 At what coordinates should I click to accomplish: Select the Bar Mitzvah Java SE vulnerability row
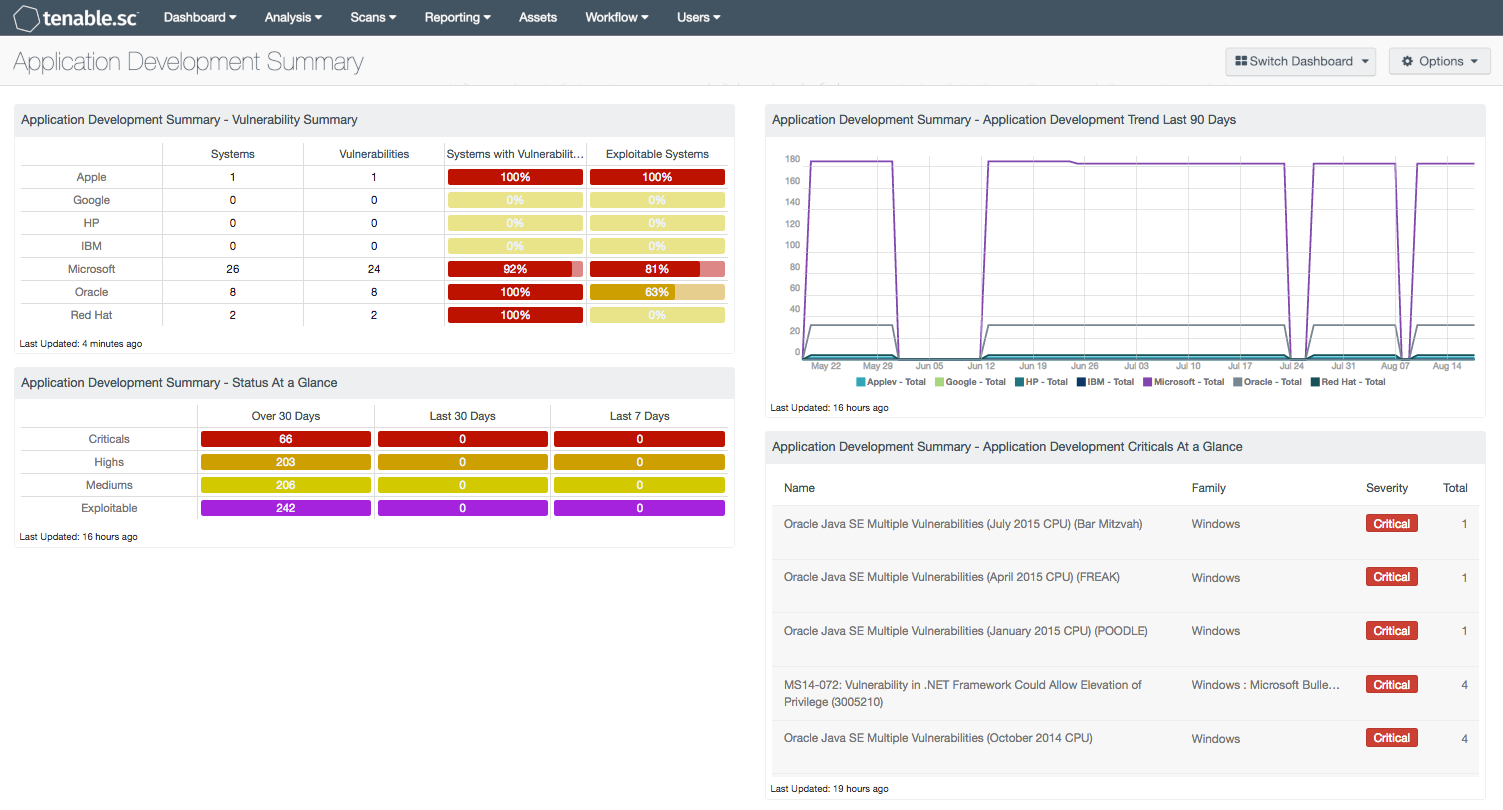pos(1125,532)
